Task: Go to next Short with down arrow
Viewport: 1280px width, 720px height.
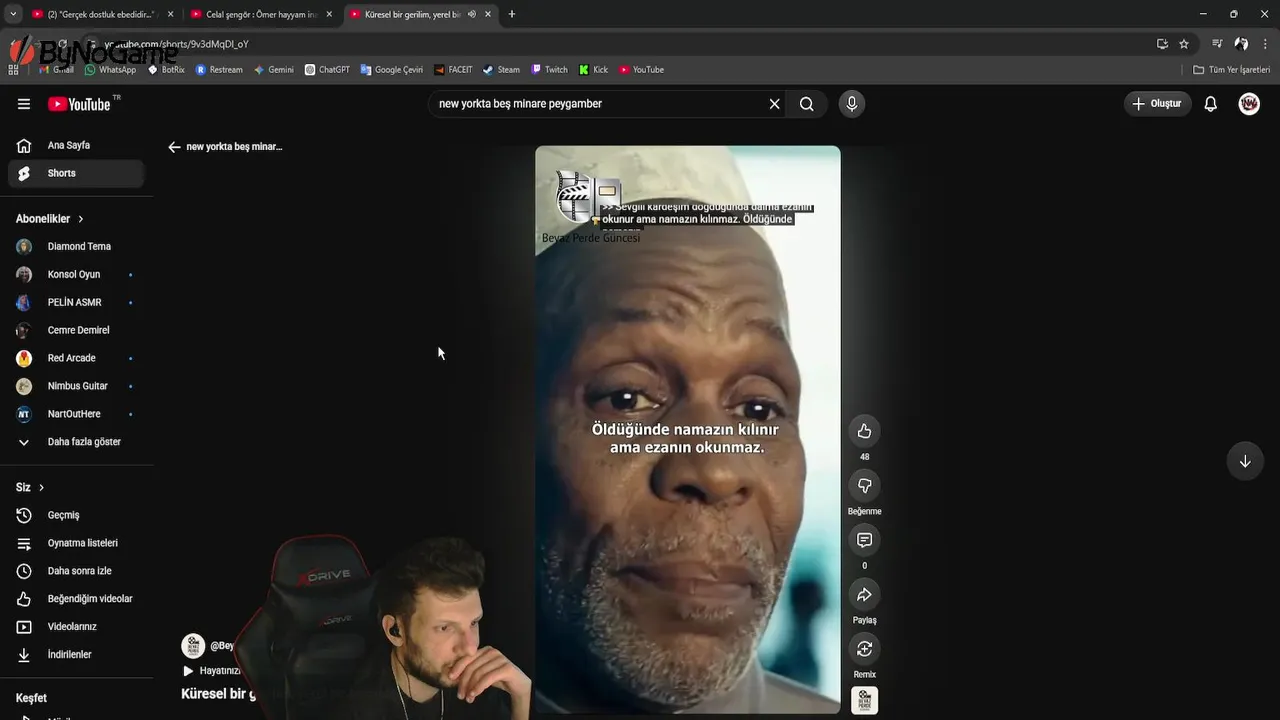Action: pyautogui.click(x=1245, y=461)
